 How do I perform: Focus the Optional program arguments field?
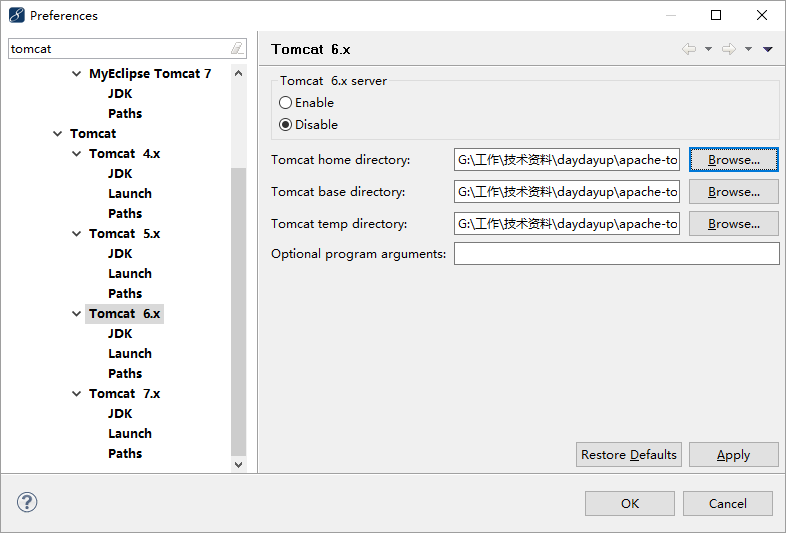[x=617, y=254]
